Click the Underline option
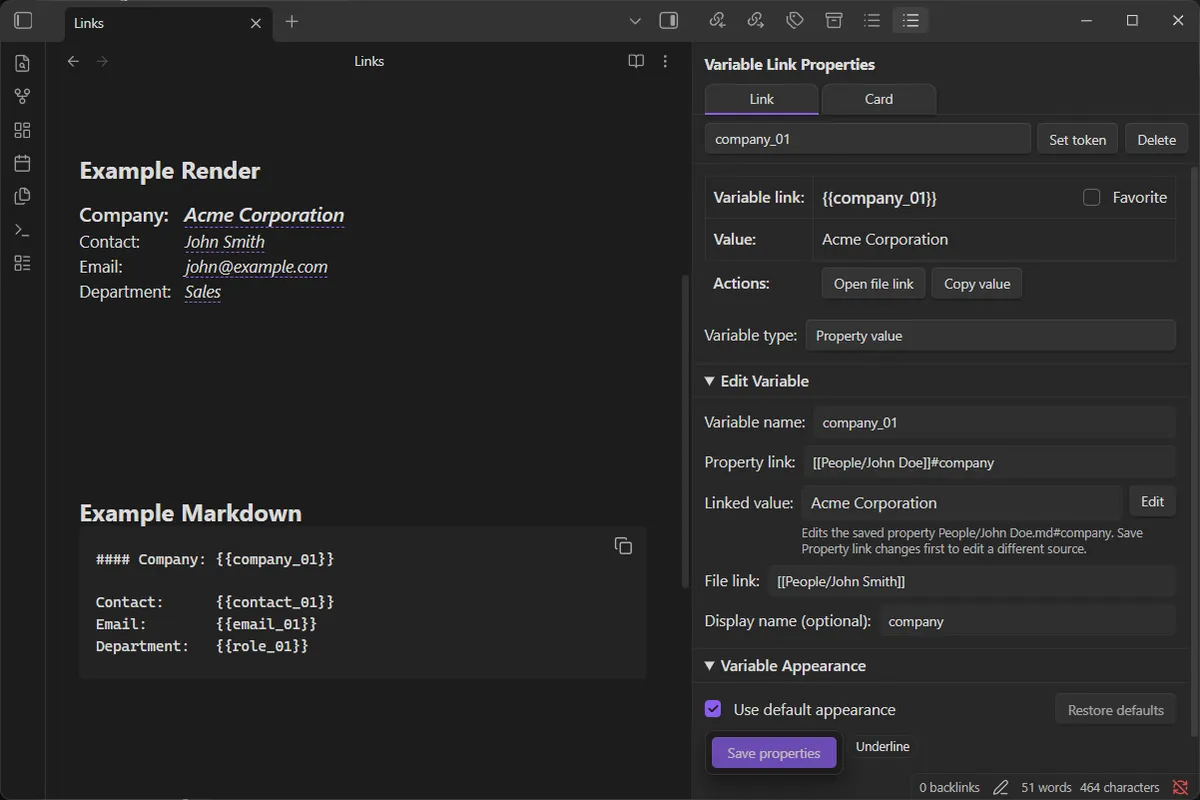 [x=883, y=747]
